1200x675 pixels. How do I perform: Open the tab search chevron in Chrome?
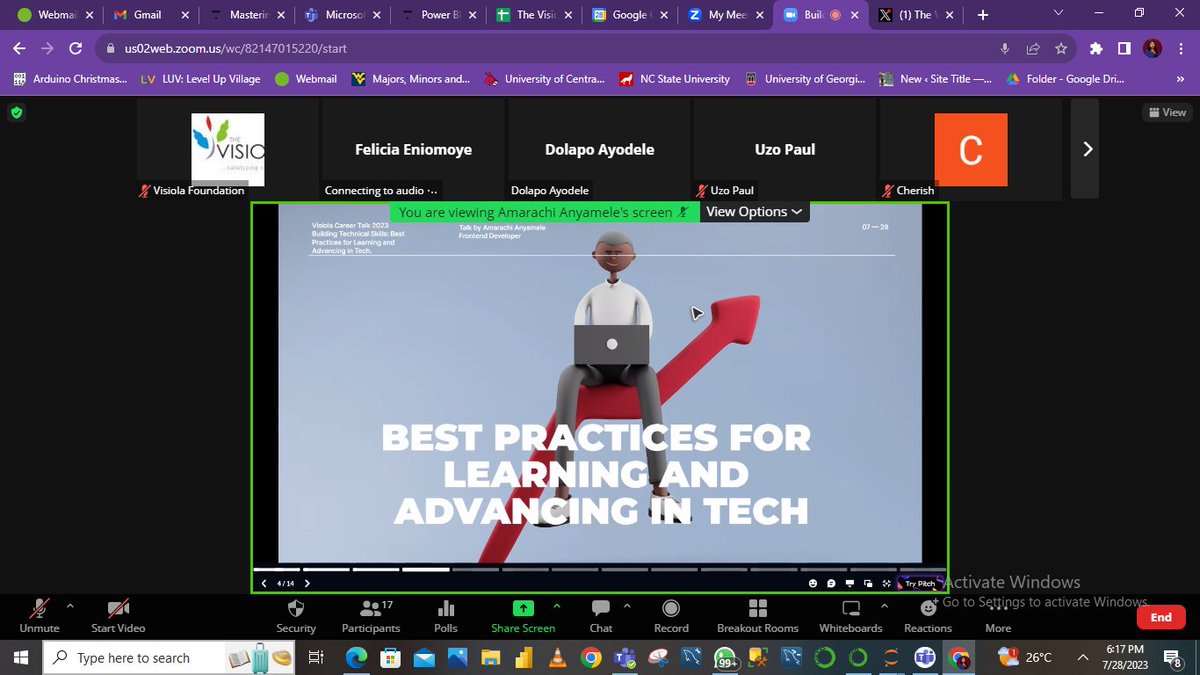click(x=1059, y=14)
